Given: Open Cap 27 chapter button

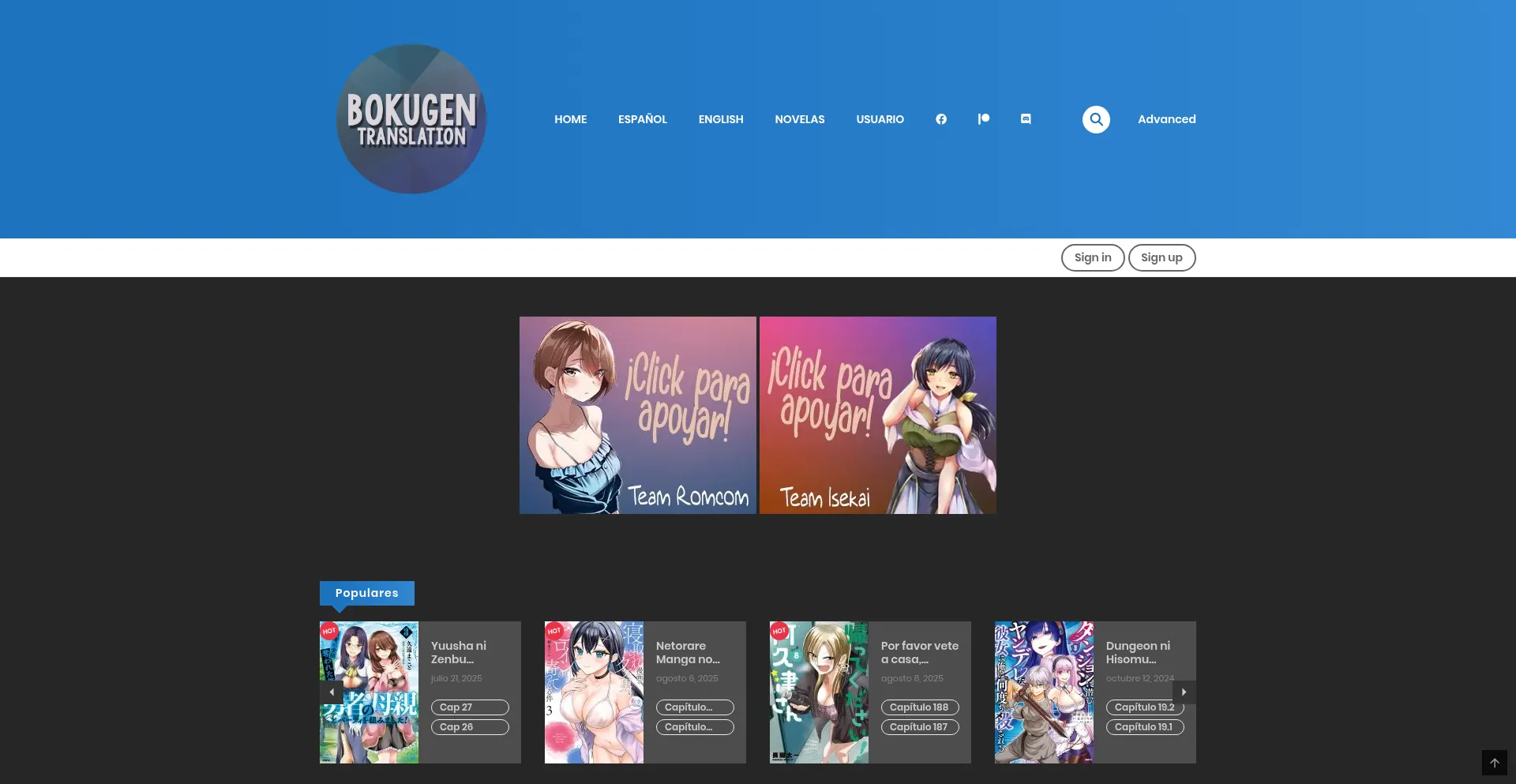Looking at the screenshot, I should click(470, 707).
